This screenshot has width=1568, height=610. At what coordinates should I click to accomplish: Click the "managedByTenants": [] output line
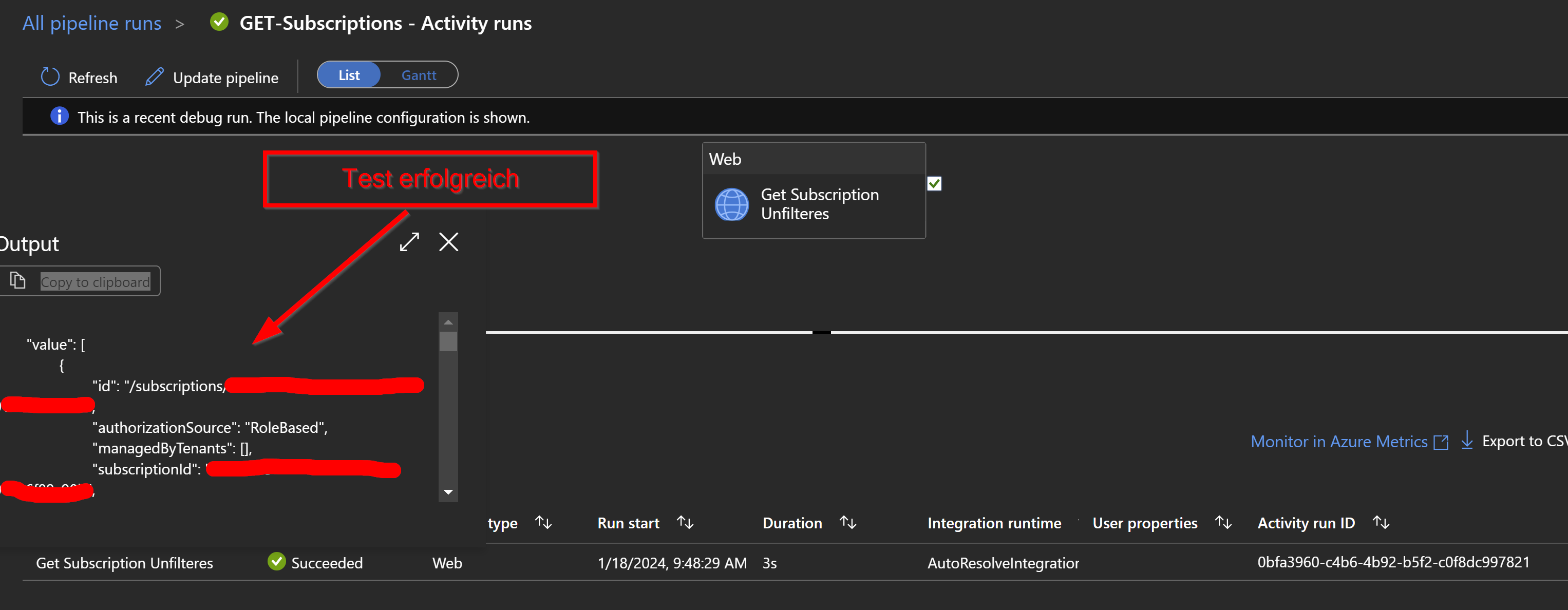[172, 448]
